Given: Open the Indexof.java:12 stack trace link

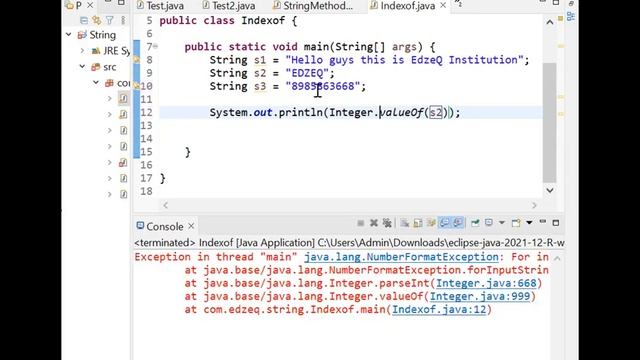Looking at the screenshot, I should [x=439, y=309].
